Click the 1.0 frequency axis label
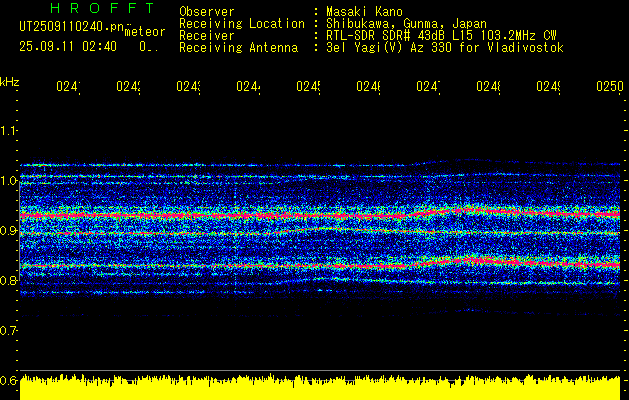 point(8,181)
